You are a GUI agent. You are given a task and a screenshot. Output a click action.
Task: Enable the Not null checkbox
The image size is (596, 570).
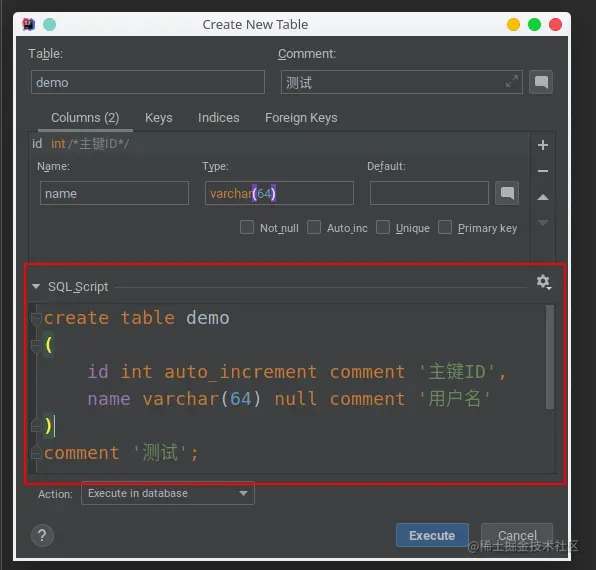247,227
